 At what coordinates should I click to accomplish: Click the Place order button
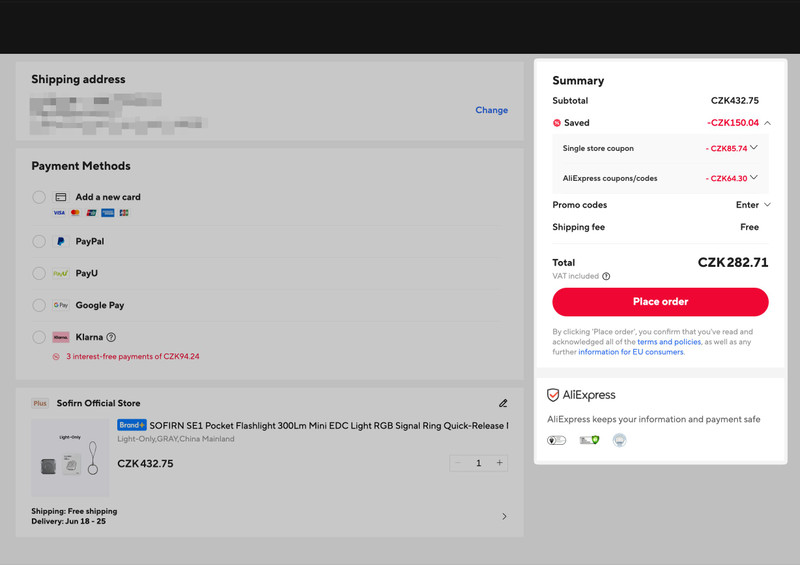(660, 302)
